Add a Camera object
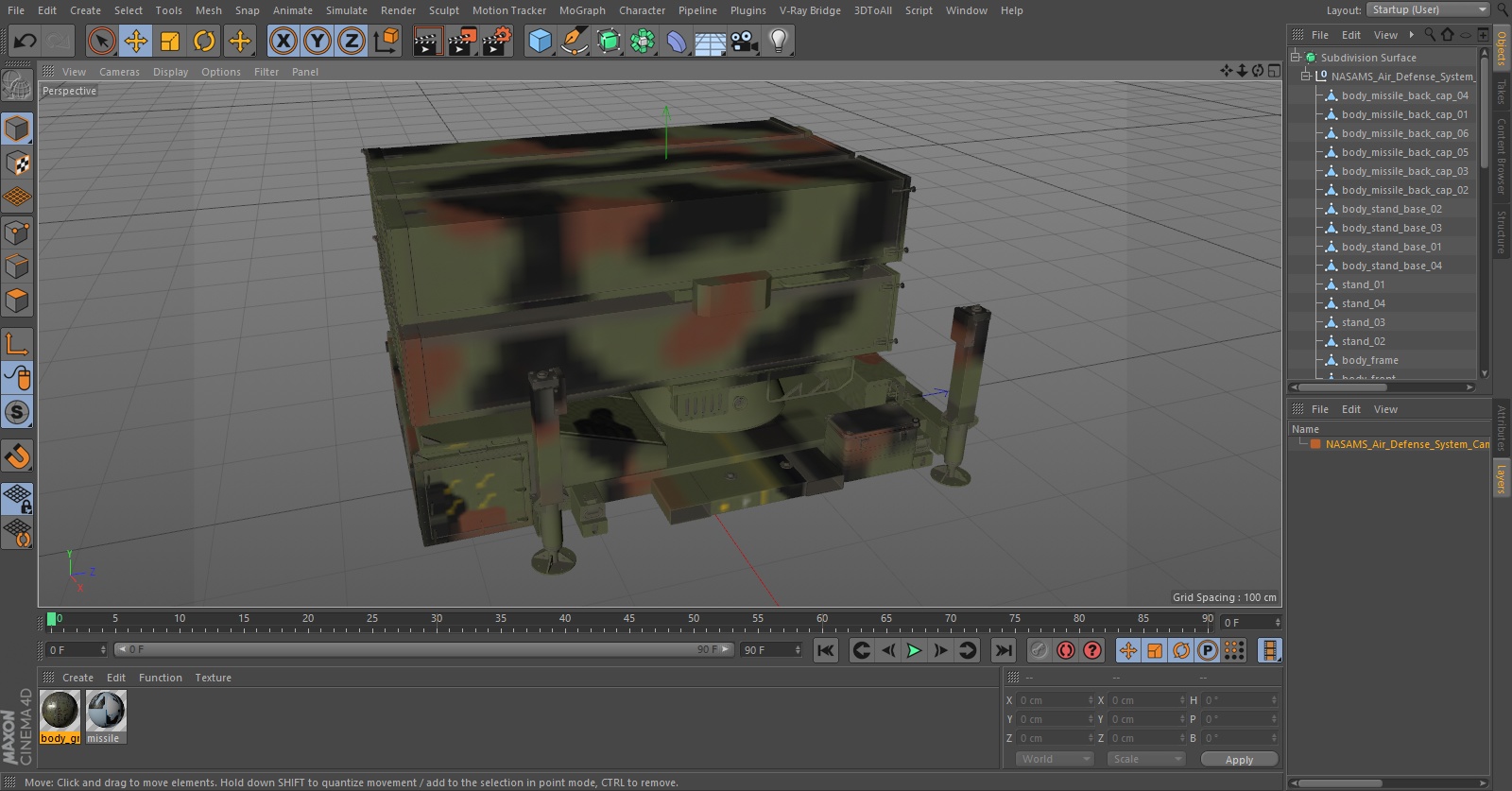 [x=745, y=41]
